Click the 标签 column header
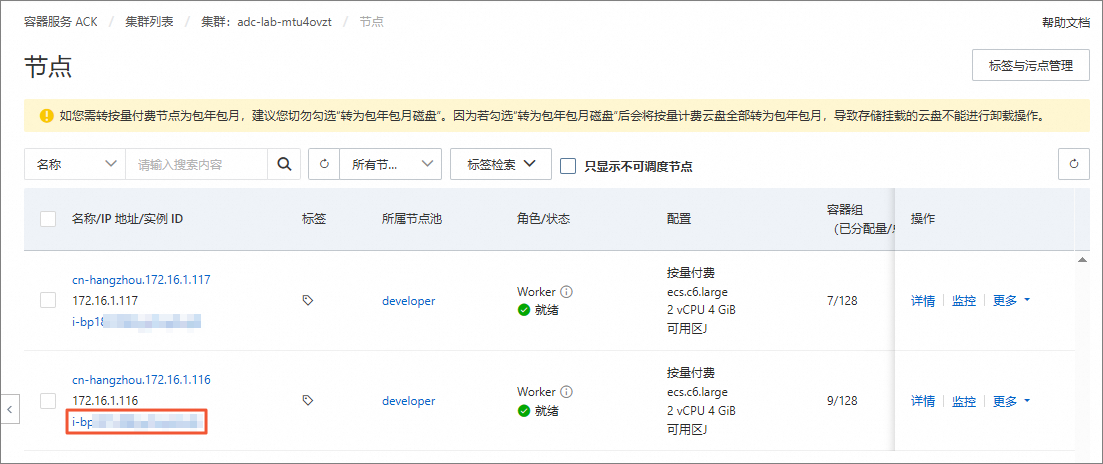The height and width of the screenshot is (464, 1103). (314, 219)
